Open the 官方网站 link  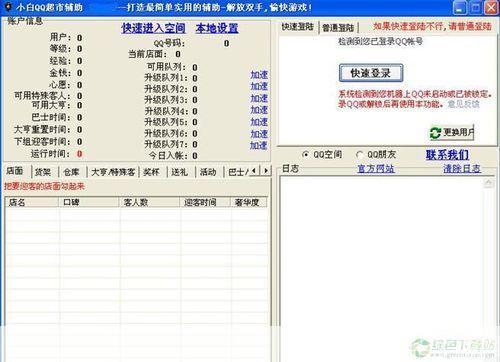coord(376,169)
